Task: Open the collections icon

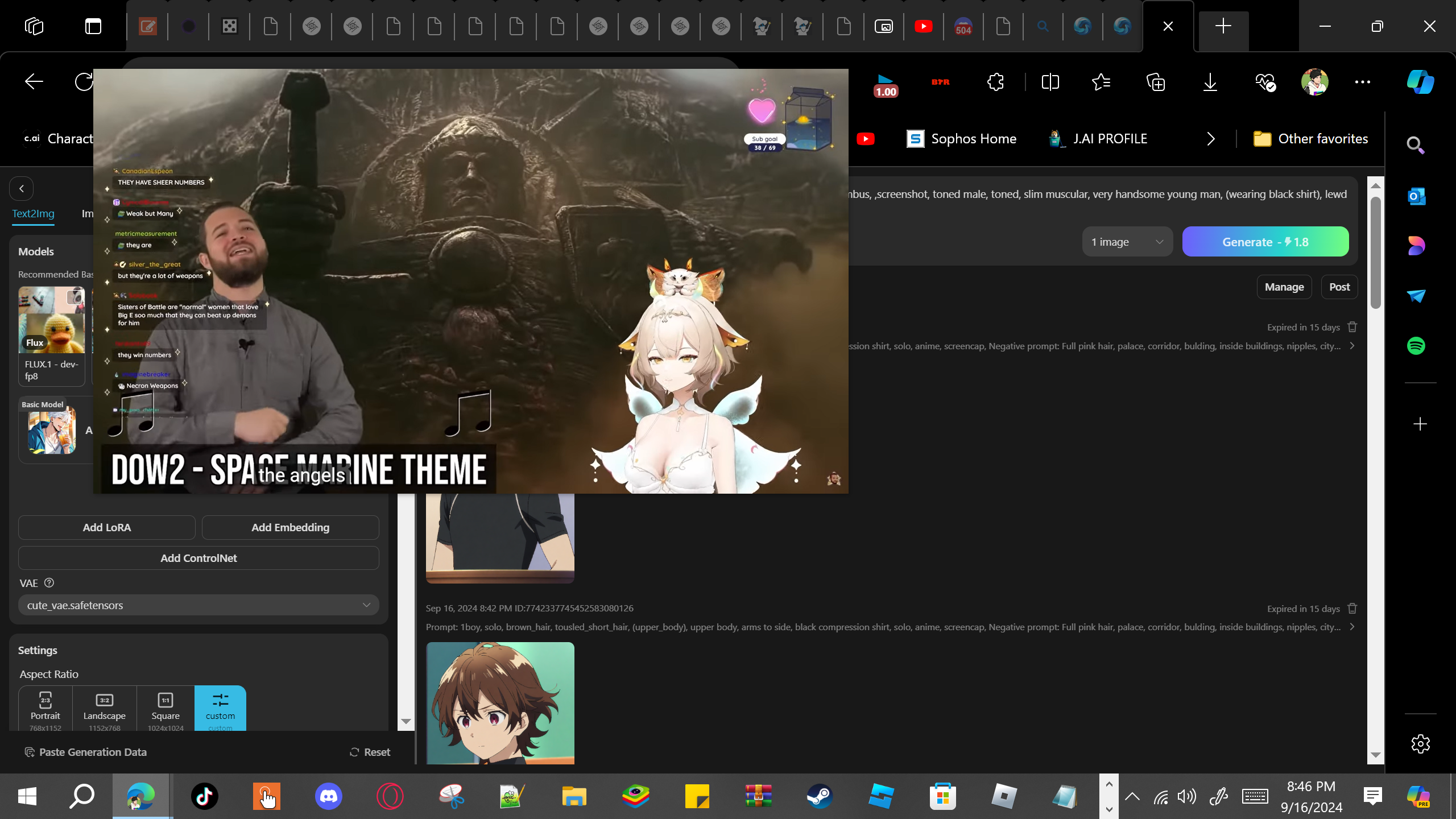Action: (1156, 82)
